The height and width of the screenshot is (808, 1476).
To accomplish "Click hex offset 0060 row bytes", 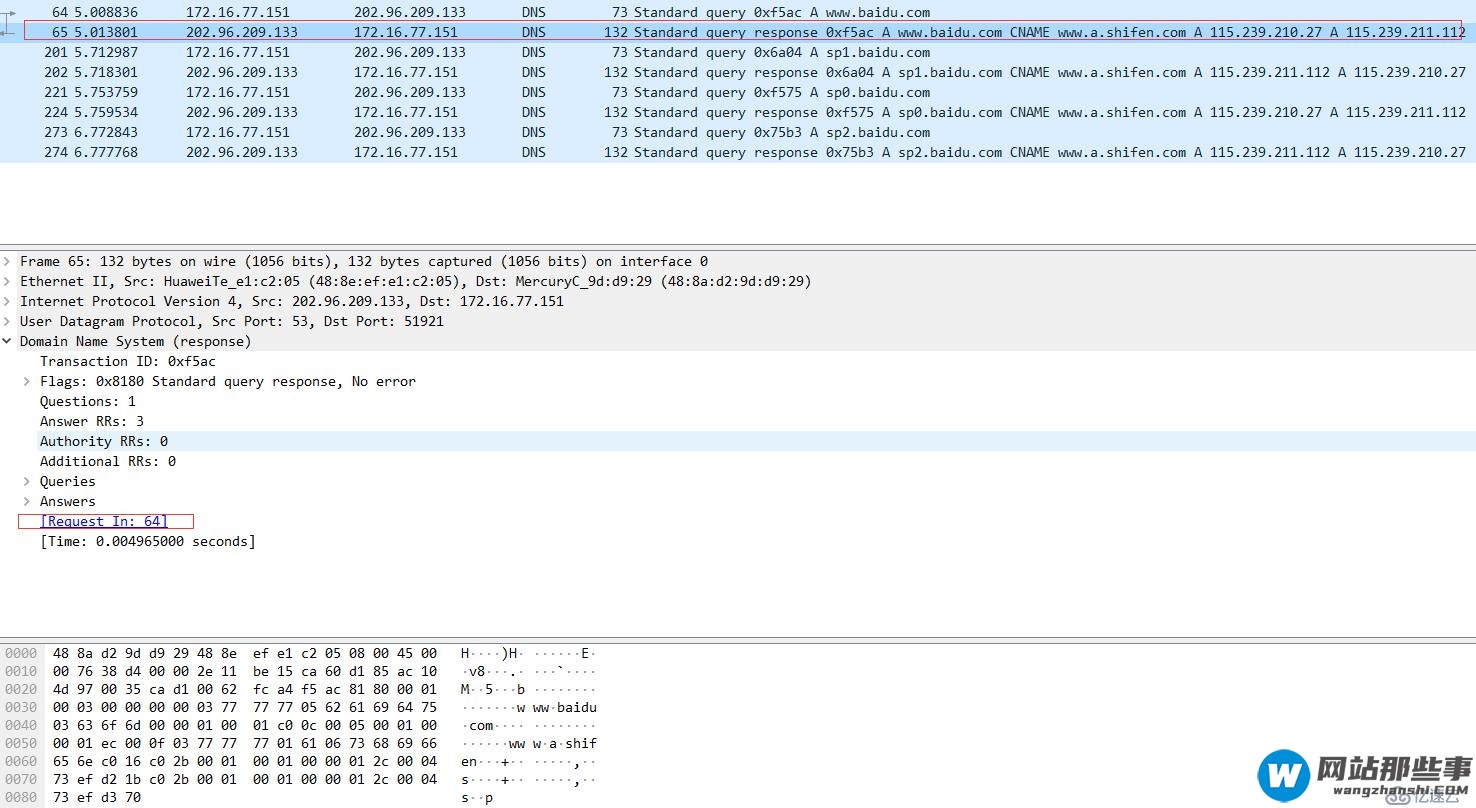I will point(245,761).
